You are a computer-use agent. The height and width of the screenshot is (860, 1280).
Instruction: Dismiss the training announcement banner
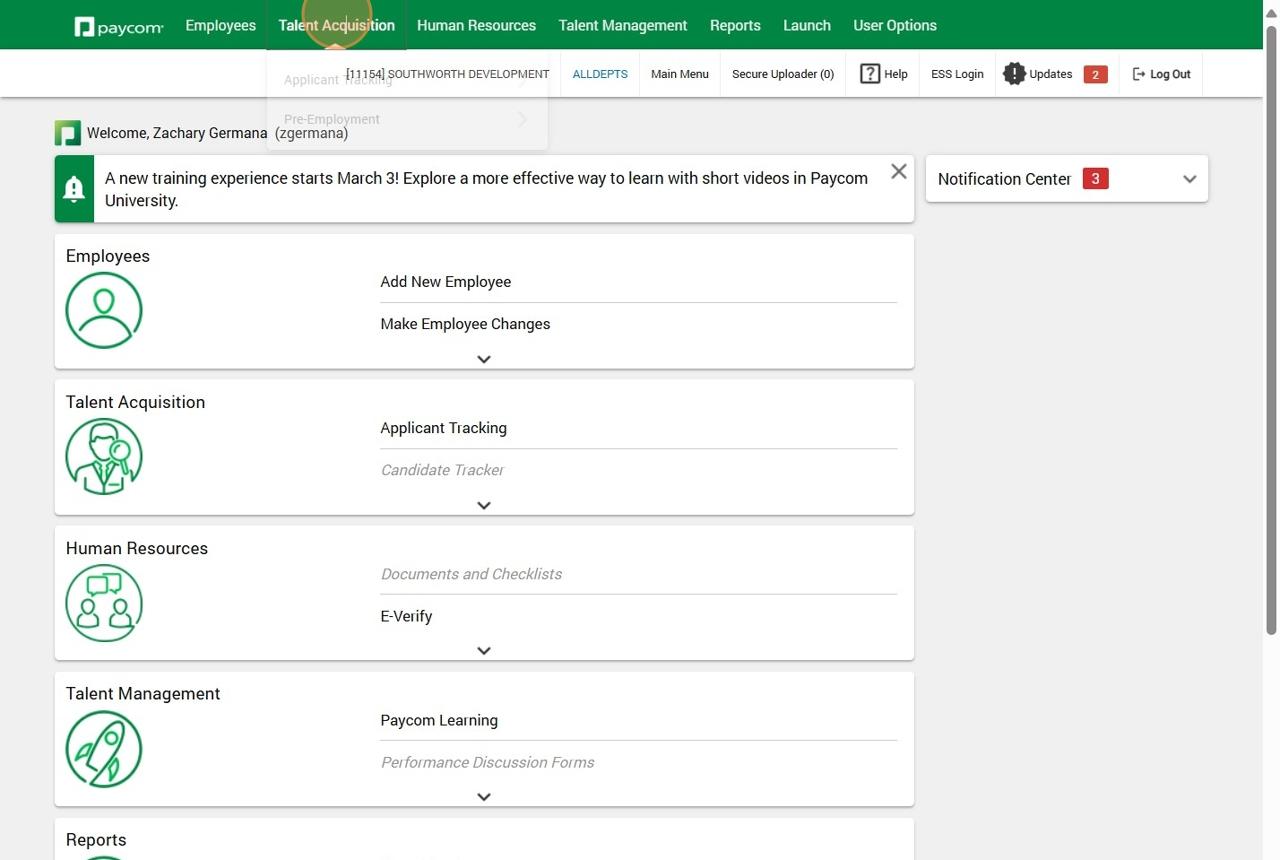(x=899, y=171)
